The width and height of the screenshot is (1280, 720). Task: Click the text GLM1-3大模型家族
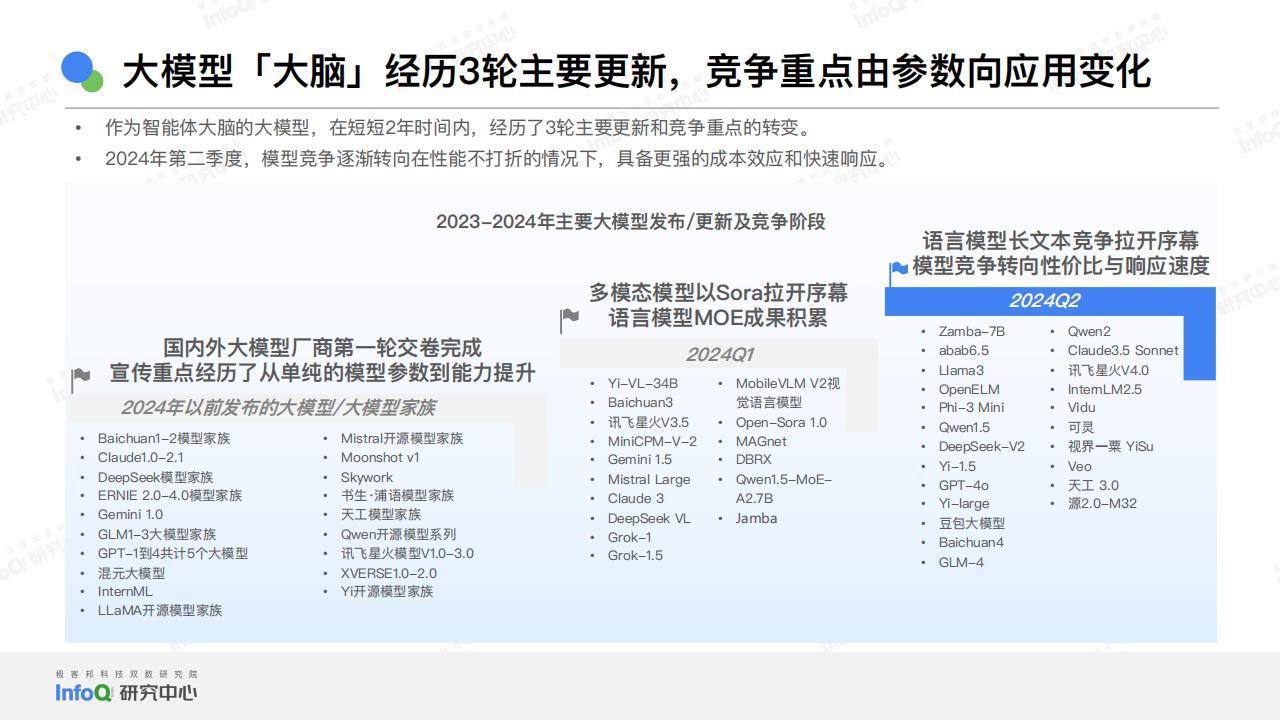pyautogui.click(x=157, y=534)
